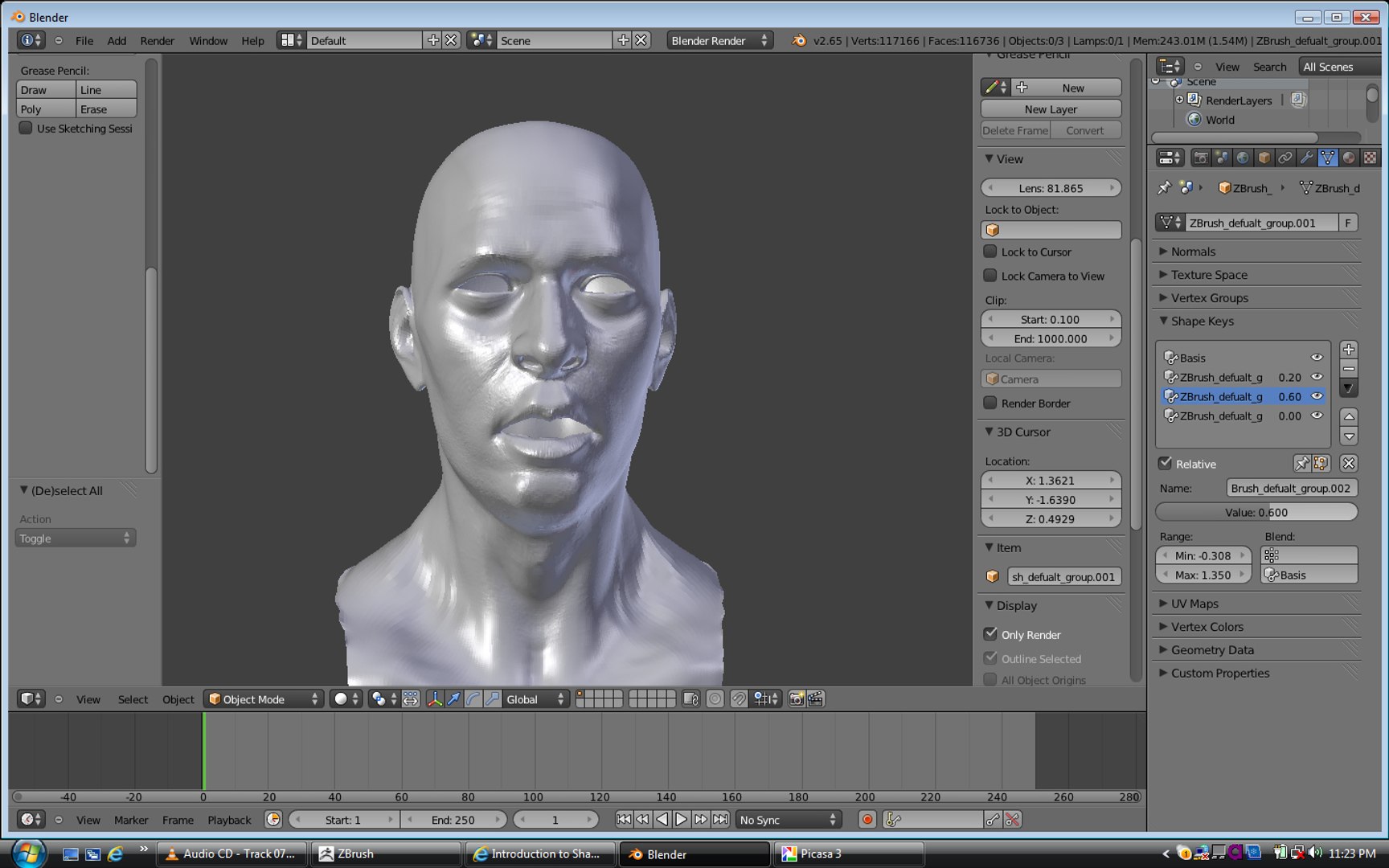The width and height of the screenshot is (1389, 868).
Task: Open Material properties sphere tab
Action: coord(1348,158)
